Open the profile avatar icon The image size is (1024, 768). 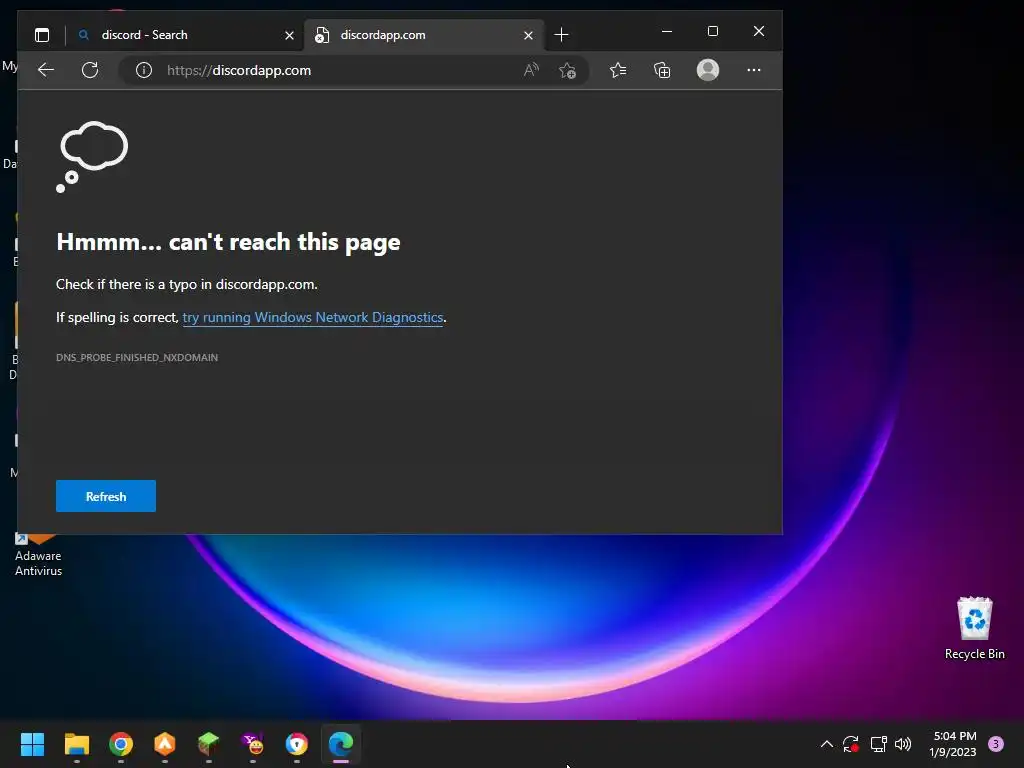tap(708, 70)
